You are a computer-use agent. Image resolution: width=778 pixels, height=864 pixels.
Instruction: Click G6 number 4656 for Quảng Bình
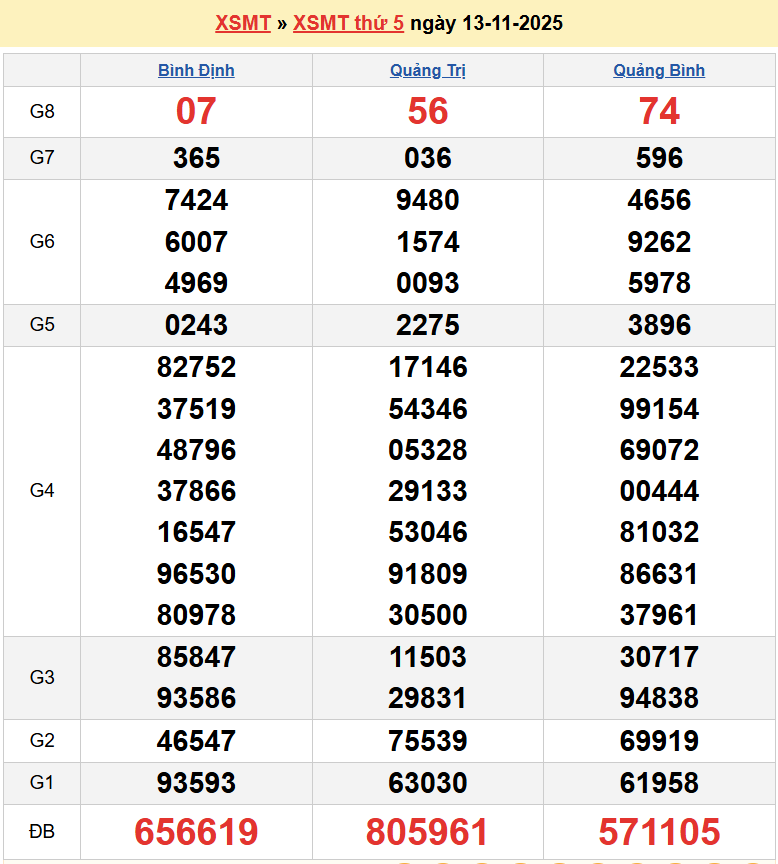pos(659,200)
